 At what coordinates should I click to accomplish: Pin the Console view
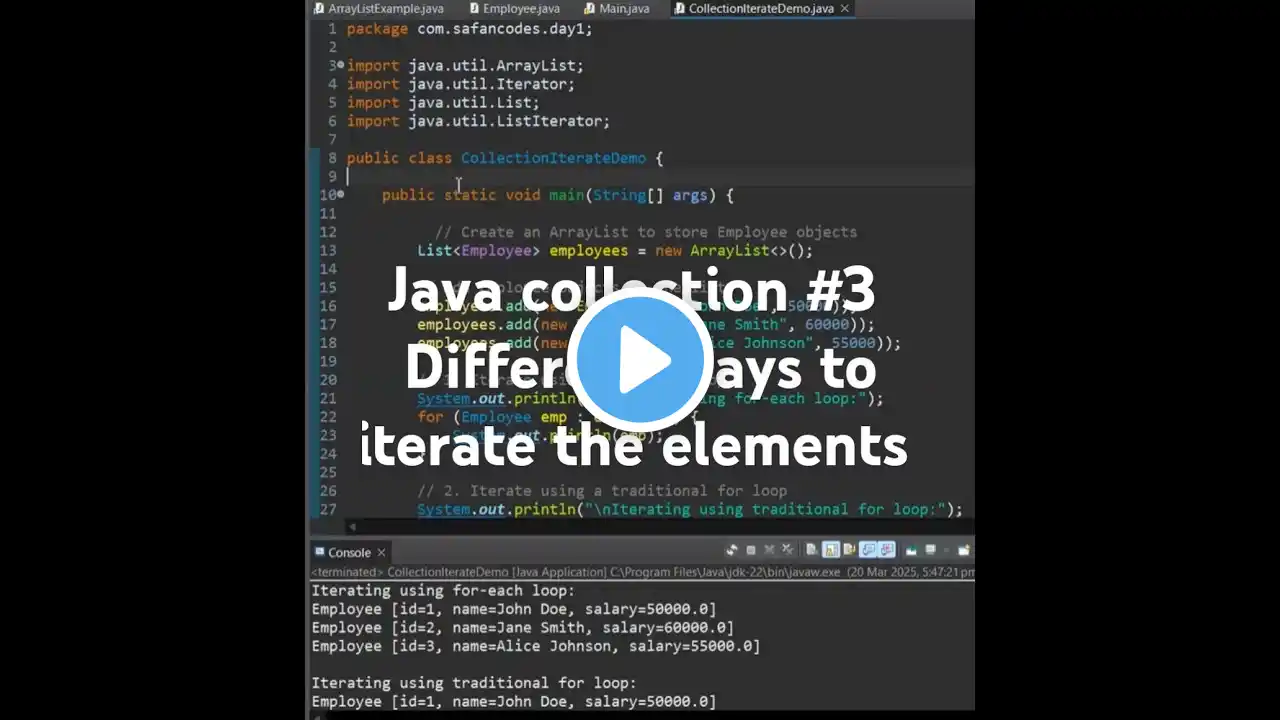point(911,551)
